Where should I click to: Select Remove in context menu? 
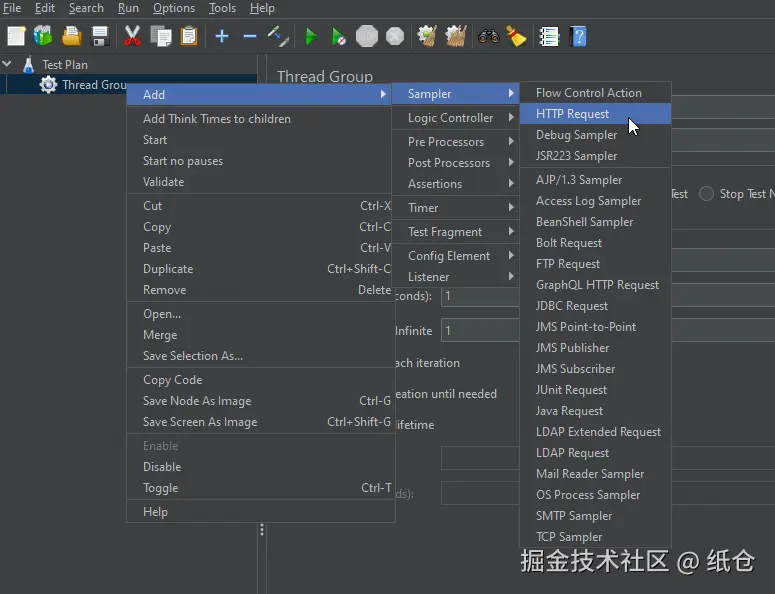tap(260, 290)
